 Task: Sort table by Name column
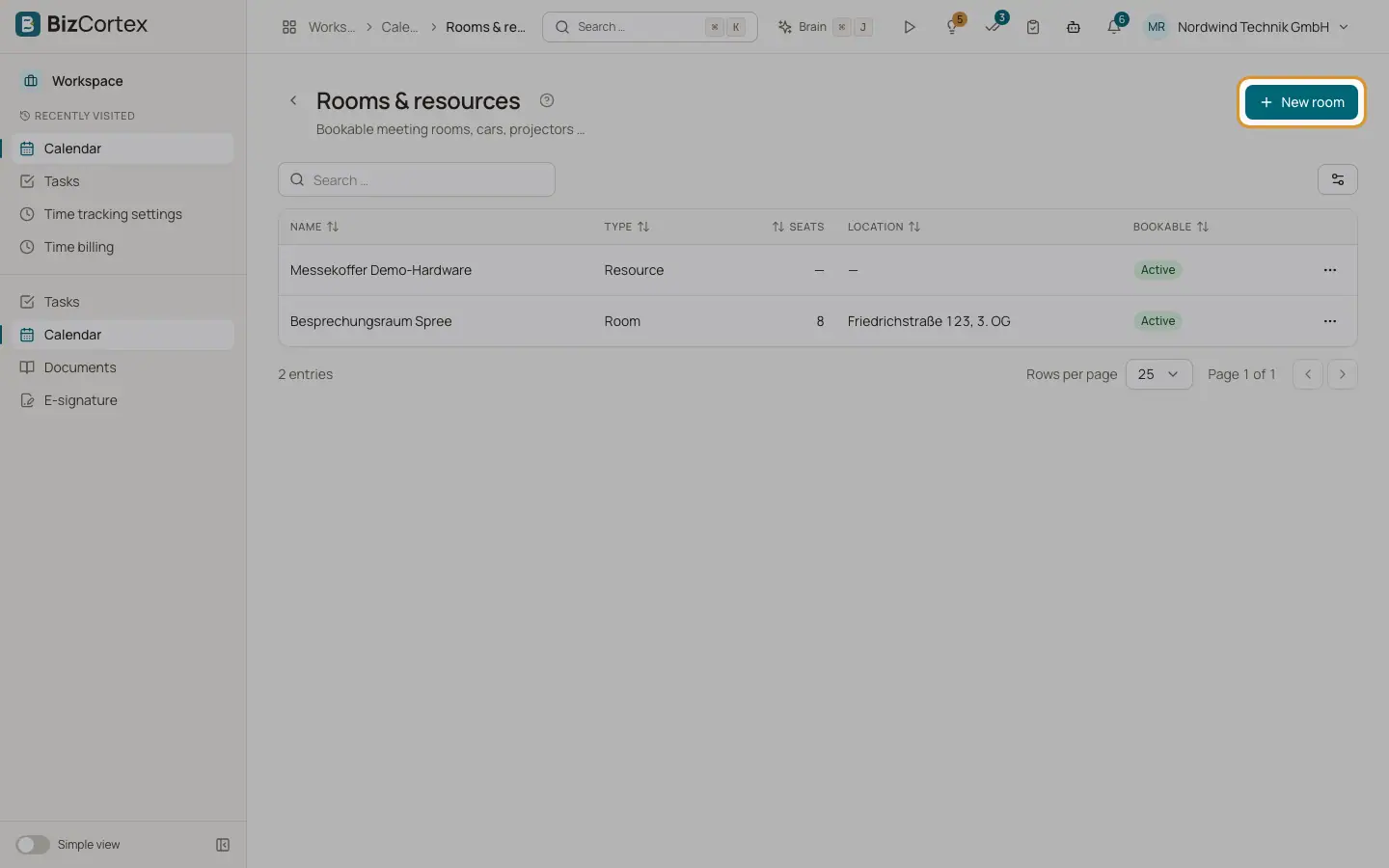coord(314,227)
